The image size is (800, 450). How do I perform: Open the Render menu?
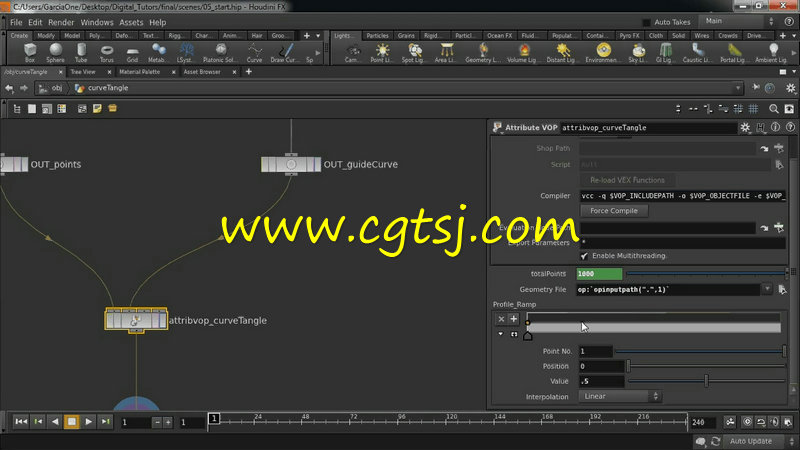pyautogui.click(x=61, y=22)
